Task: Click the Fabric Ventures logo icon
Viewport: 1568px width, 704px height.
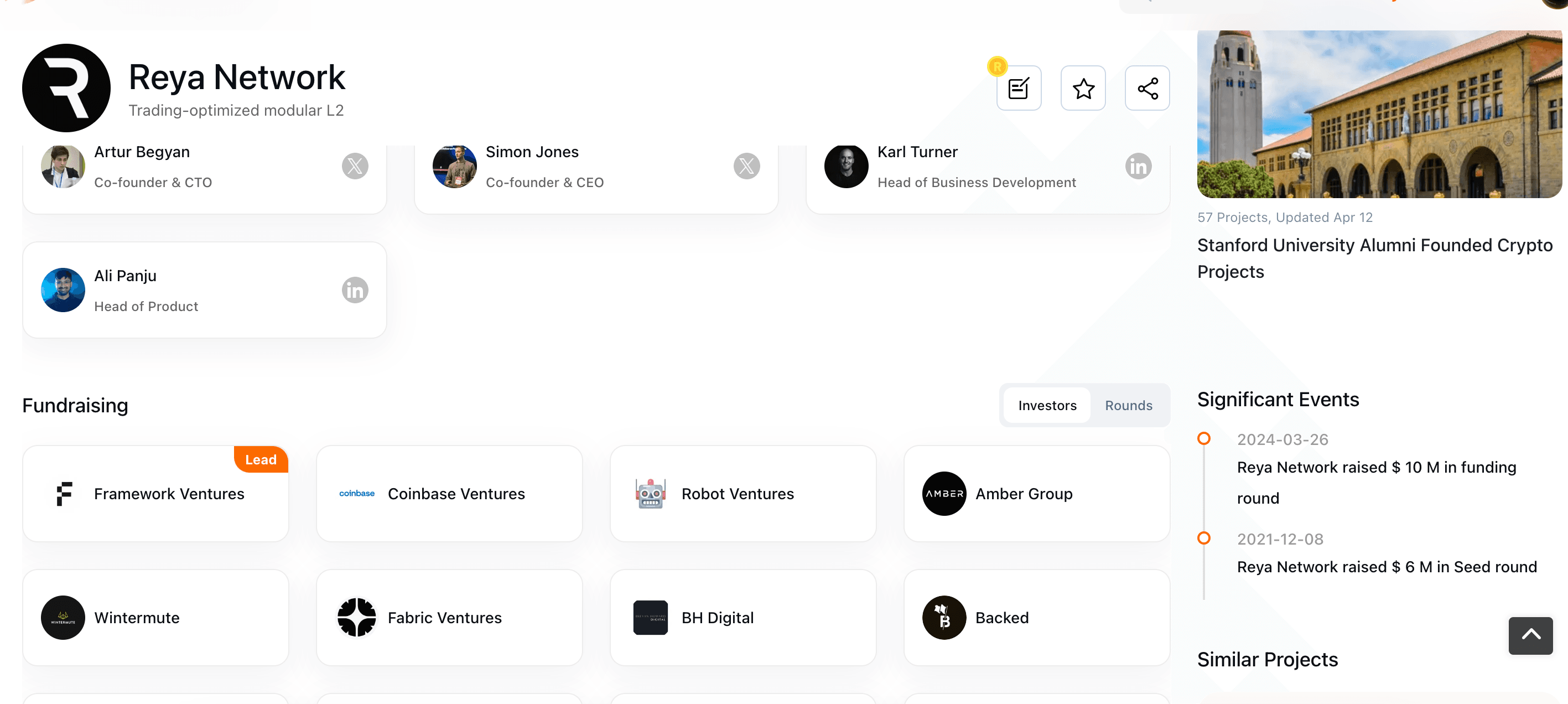Action: (357, 617)
